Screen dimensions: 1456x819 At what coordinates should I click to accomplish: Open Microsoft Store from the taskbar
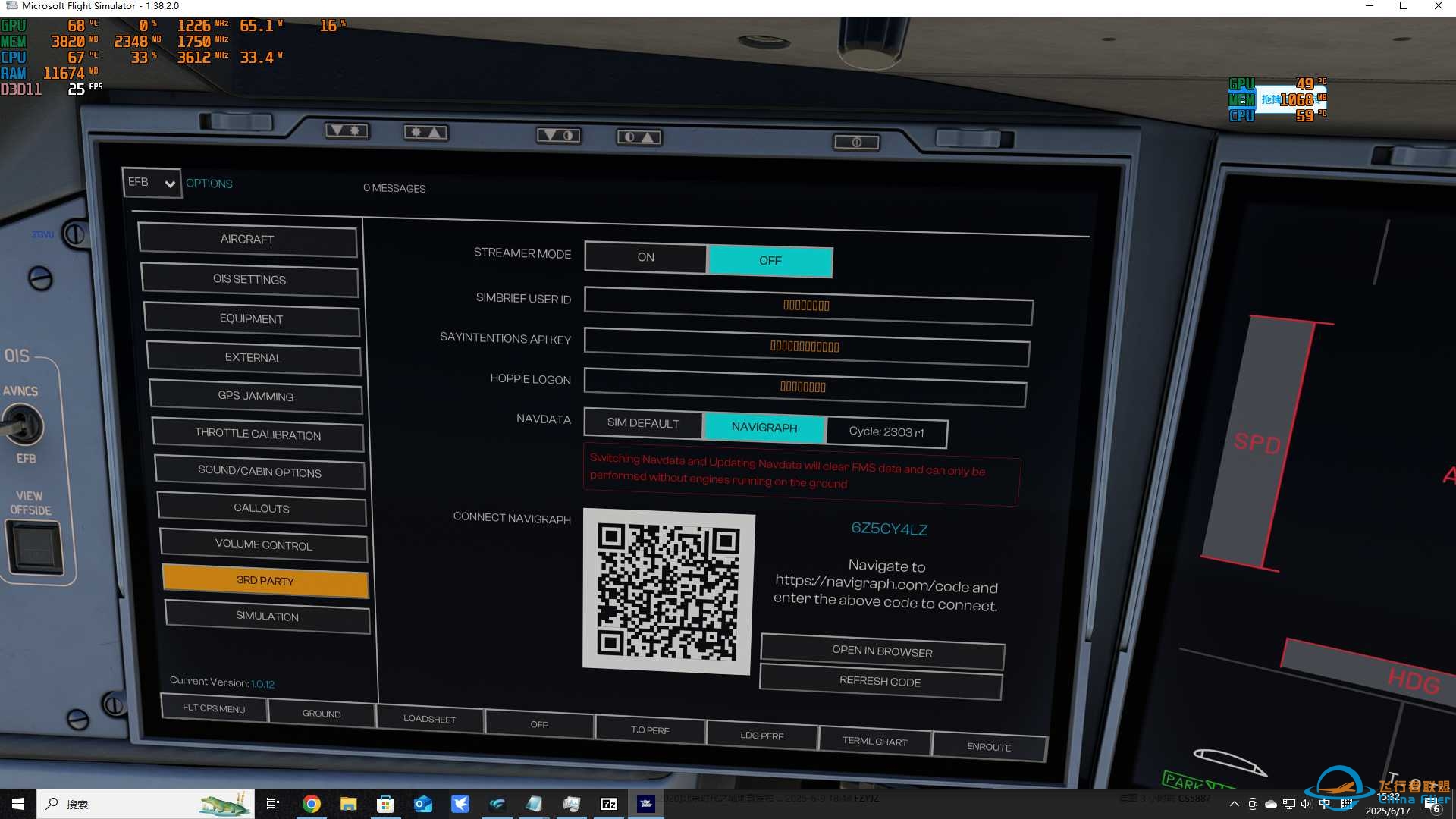click(385, 804)
